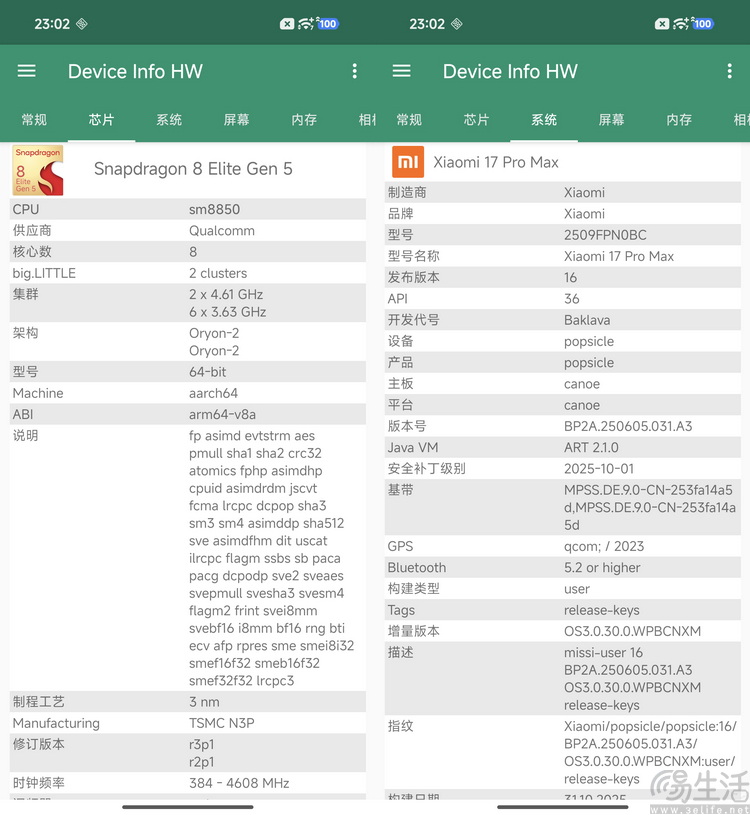The height and width of the screenshot is (815, 750).
Task: Tap navigation pill under right screen
Action: click(x=563, y=807)
